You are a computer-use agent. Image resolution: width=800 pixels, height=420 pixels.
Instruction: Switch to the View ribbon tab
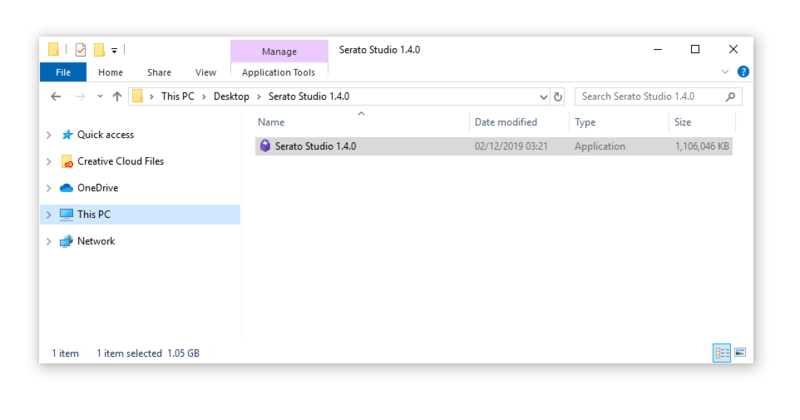point(205,72)
